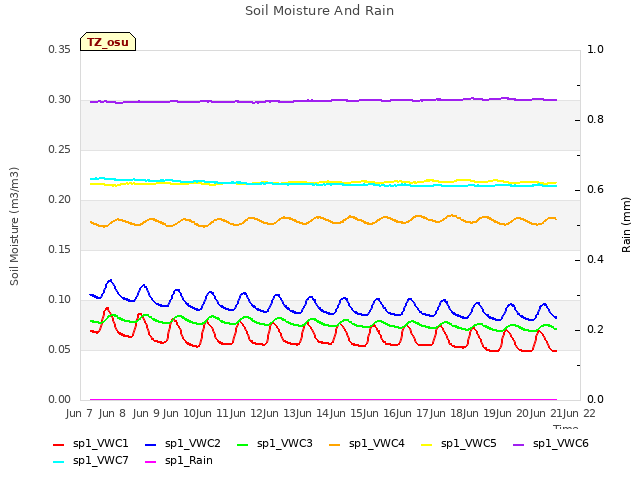
Task: Click the sp1_VWC1 legend label
Action: click(x=100, y=443)
